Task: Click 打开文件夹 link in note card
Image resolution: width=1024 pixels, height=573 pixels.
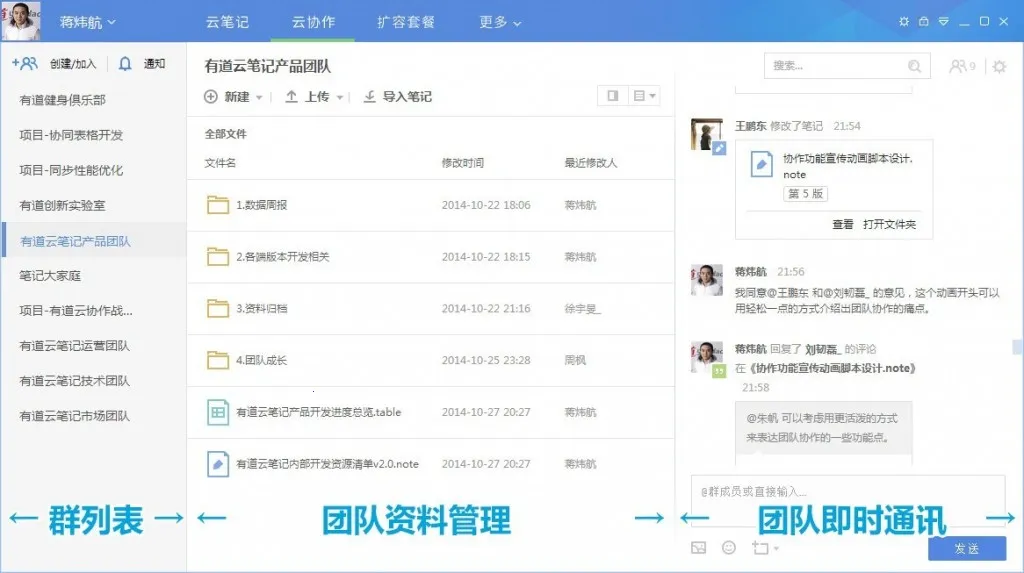Action: tap(889, 224)
